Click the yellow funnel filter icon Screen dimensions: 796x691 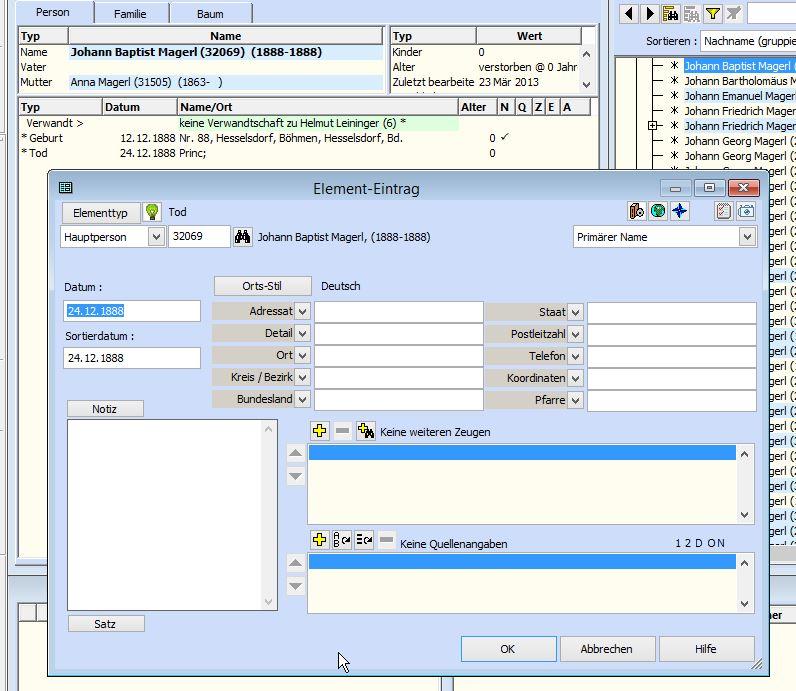tap(713, 13)
